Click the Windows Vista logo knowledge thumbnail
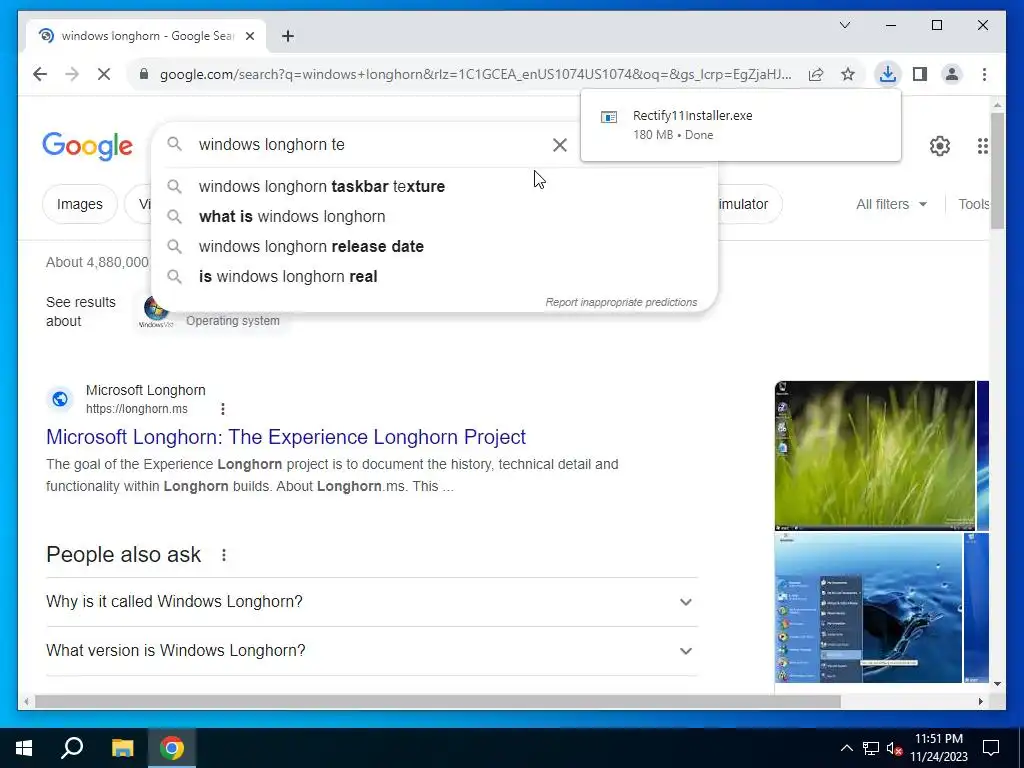Viewport: 1024px width, 768px height. [x=155, y=312]
